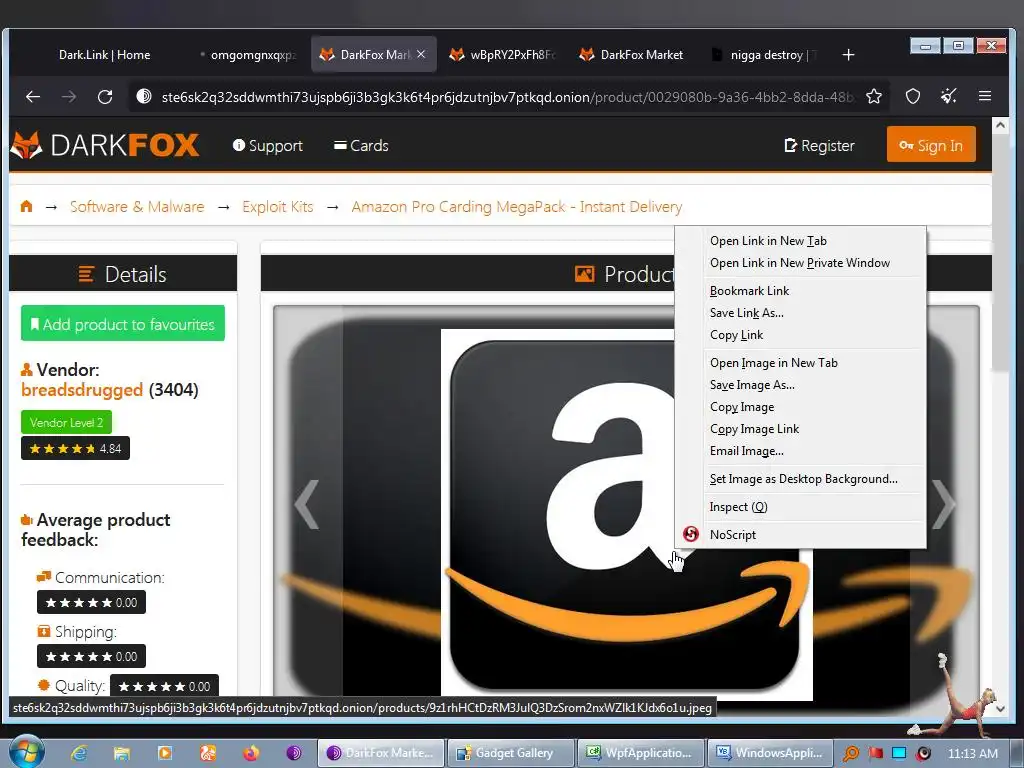Click the NoScript icon in context menu
Screen dimensions: 1024x768
(x=690, y=534)
